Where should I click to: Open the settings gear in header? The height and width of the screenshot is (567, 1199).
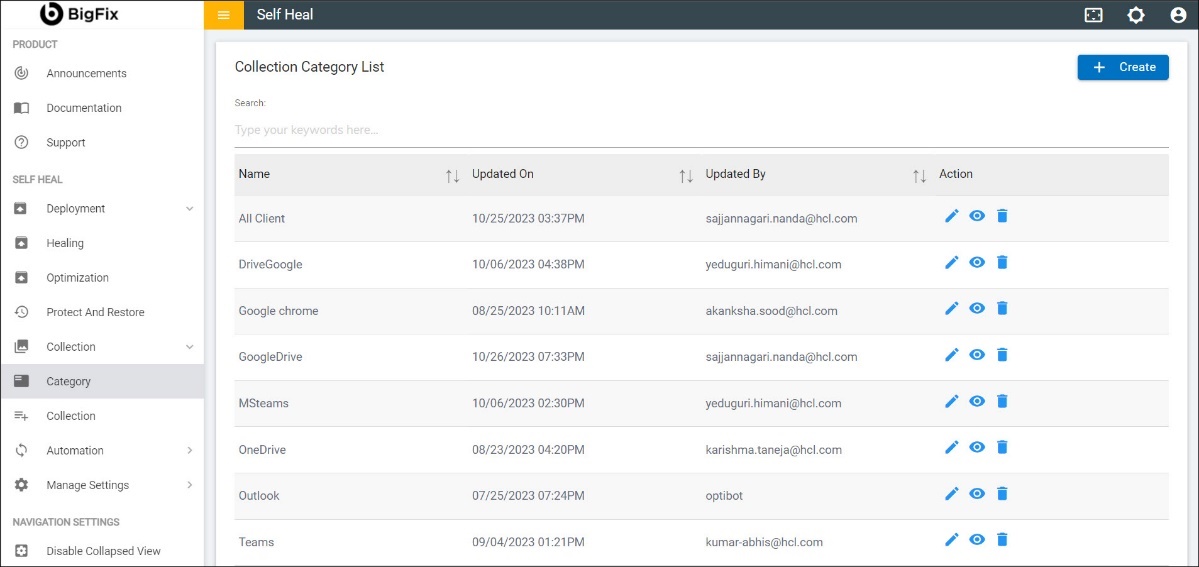point(1136,15)
